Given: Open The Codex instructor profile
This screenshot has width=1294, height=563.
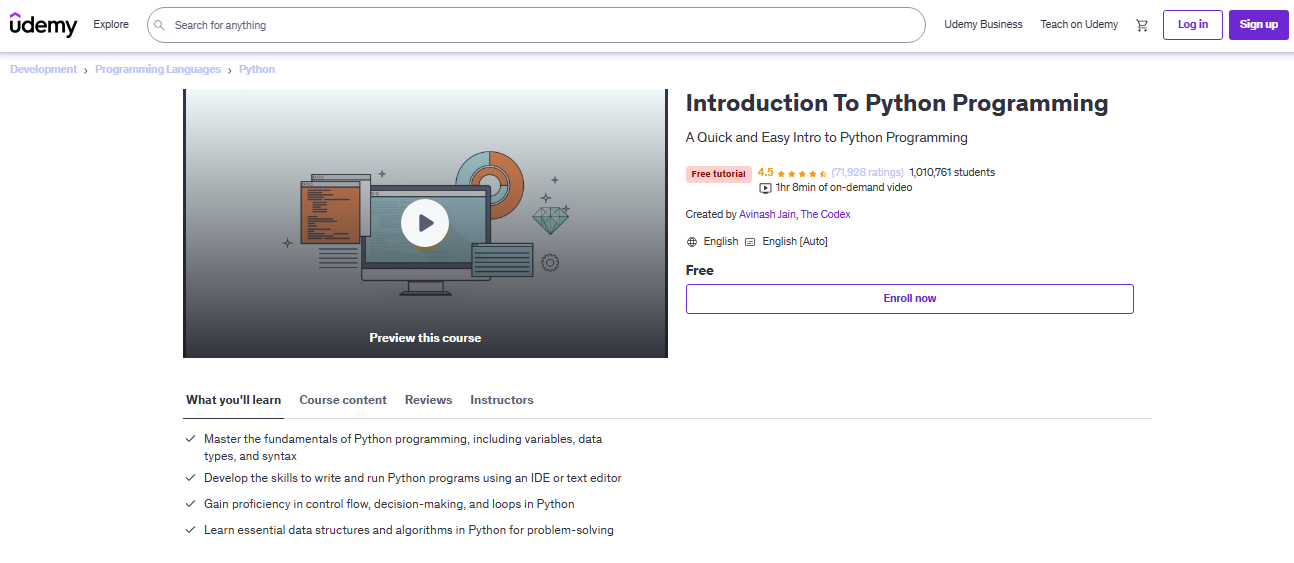Looking at the screenshot, I should (826, 215).
